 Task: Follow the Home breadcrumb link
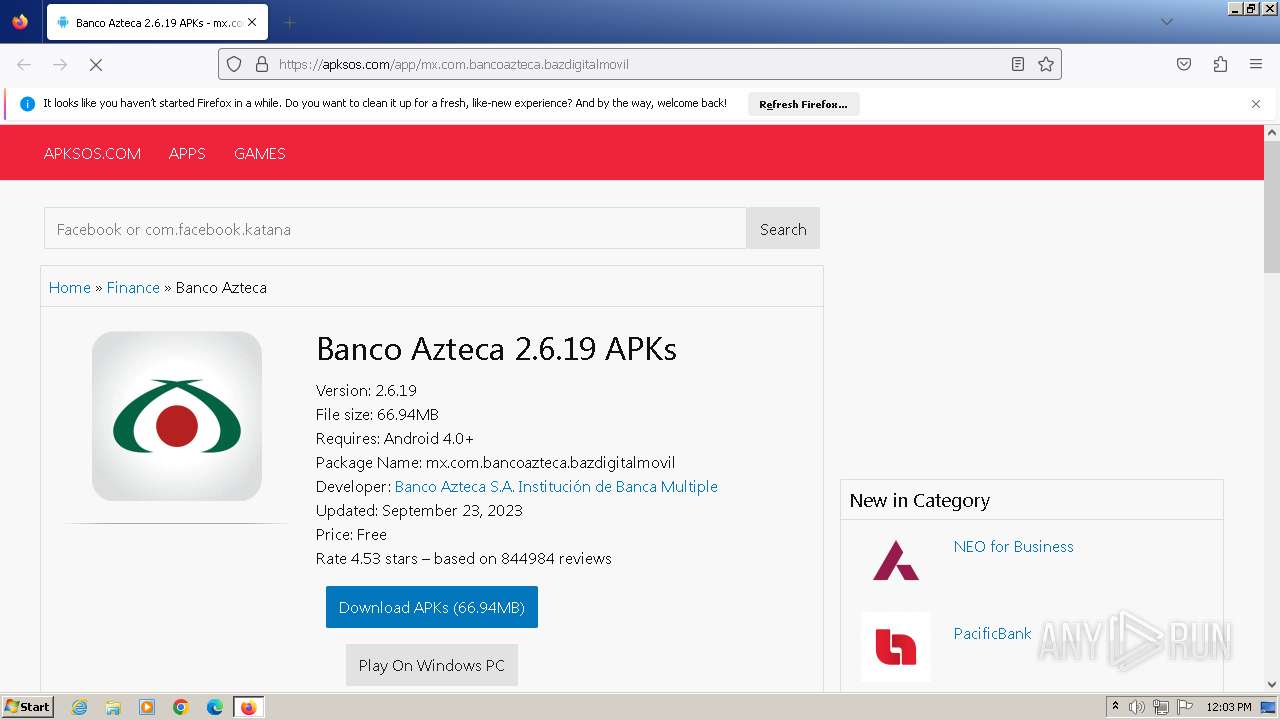click(x=70, y=287)
